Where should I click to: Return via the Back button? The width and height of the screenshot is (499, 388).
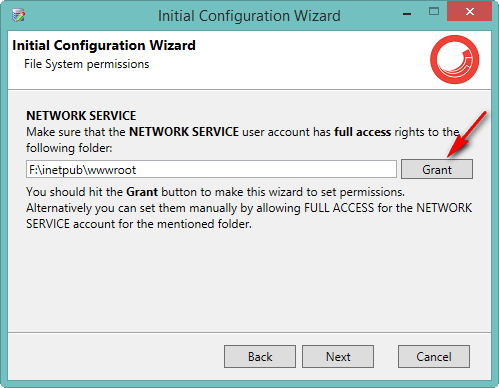[x=260, y=356]
